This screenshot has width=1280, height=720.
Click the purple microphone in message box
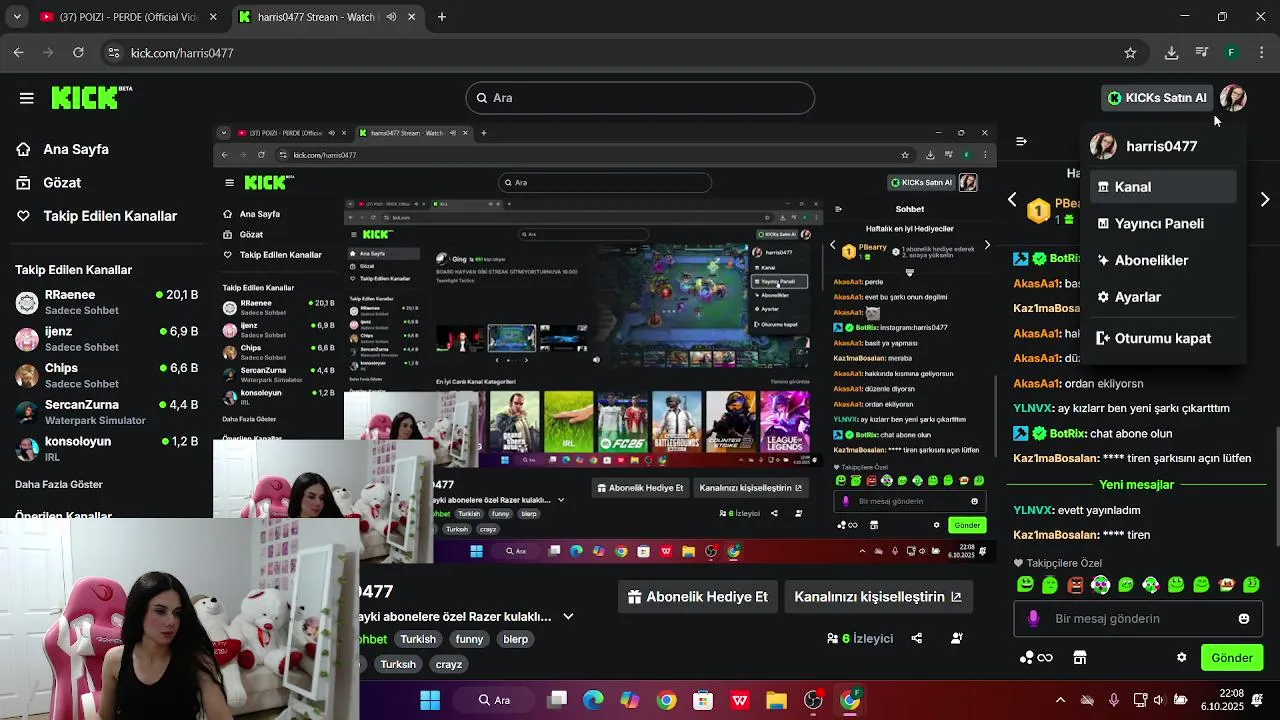(x=1034, y=618)
